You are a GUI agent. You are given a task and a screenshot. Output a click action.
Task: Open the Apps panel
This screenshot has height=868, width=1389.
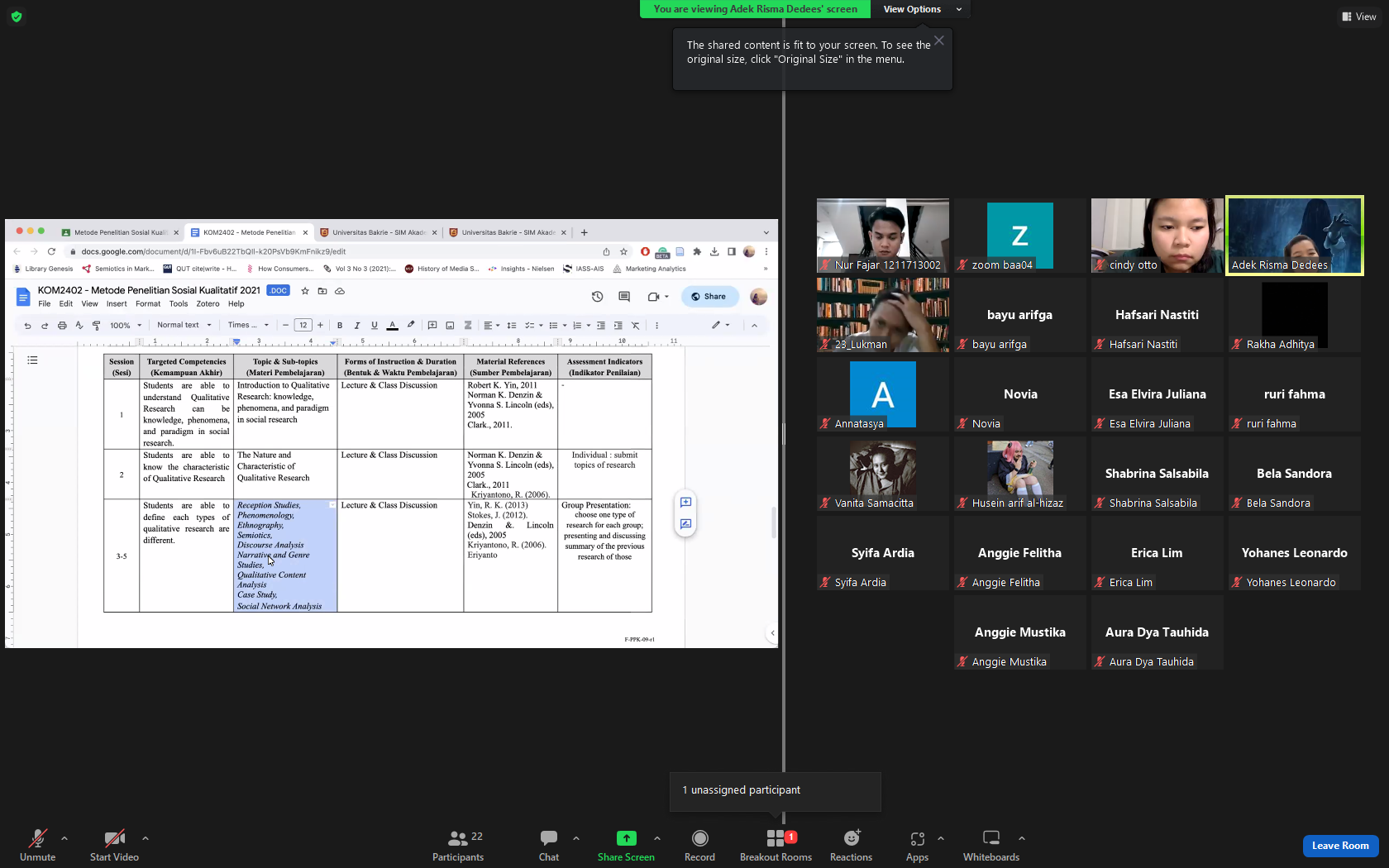[917, 846]
